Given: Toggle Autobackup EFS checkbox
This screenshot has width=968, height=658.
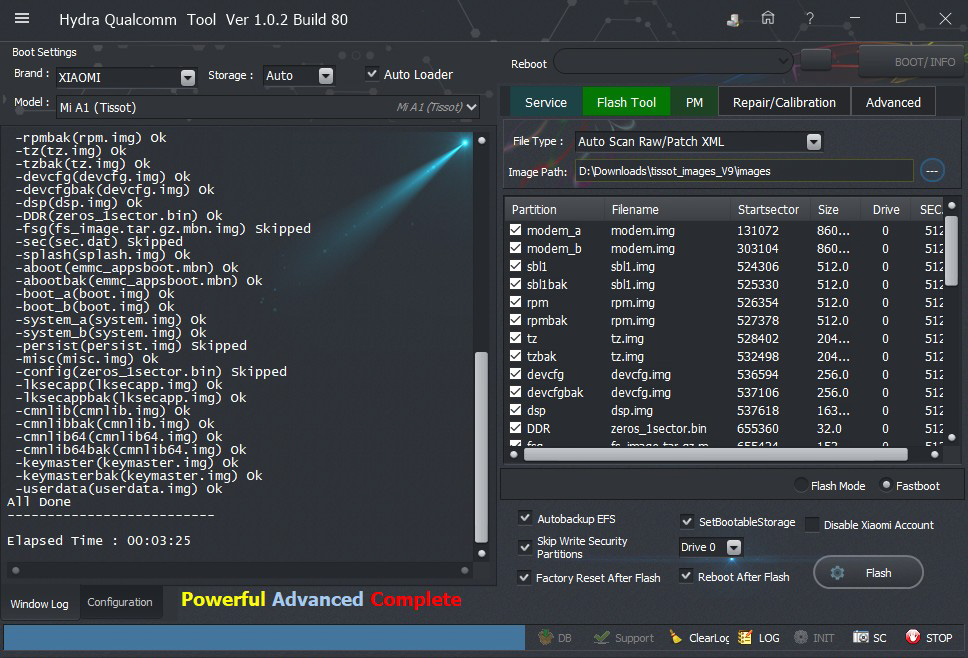Looking at the screenshot, I should point(525,518).
